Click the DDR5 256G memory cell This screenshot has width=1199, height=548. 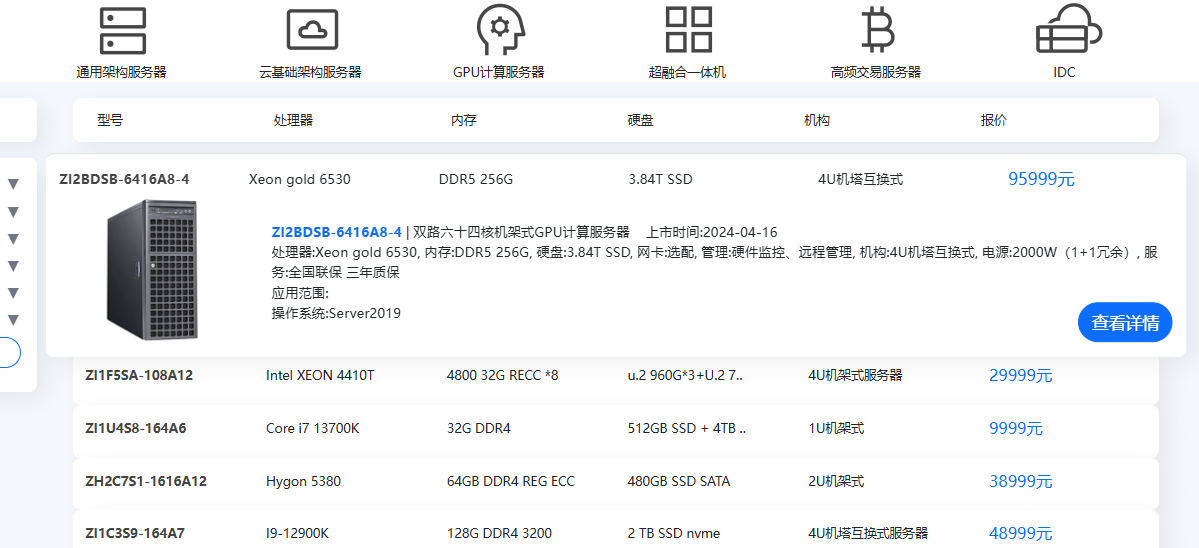tap(476, 180)
